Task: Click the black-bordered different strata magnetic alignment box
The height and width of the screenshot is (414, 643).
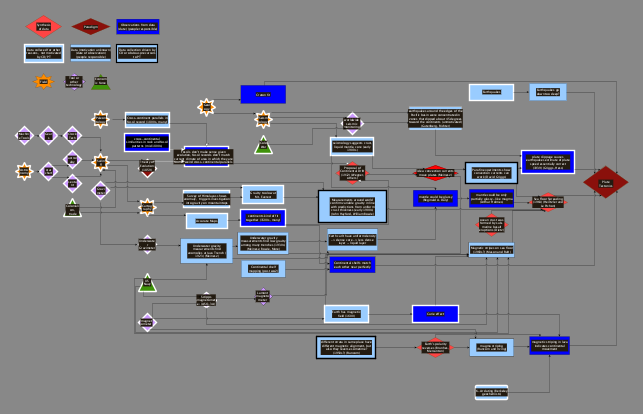Action: pos(346,348)
